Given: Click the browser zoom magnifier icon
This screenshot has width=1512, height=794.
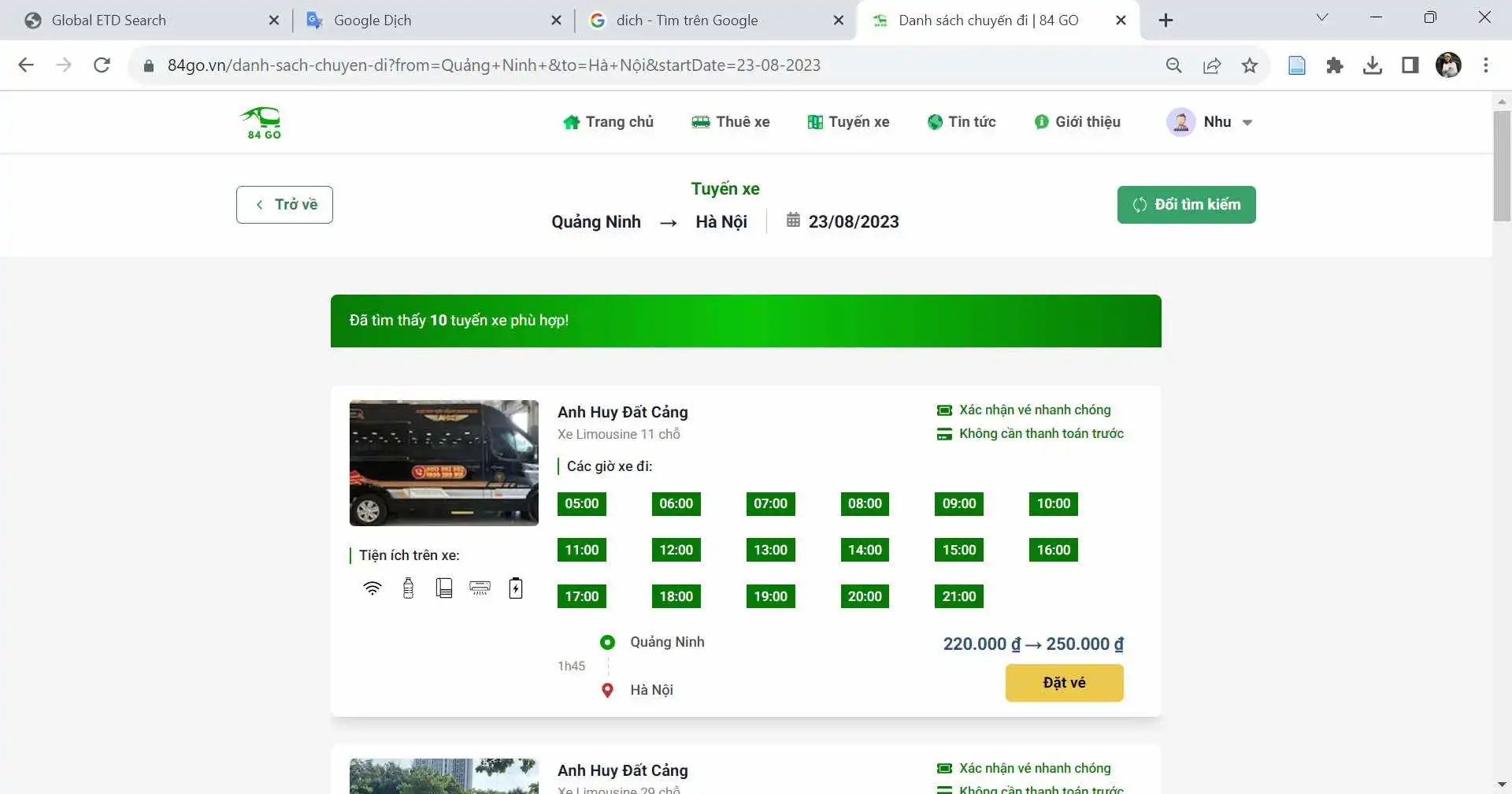Looking at the screenshot, I should 1173,65.
